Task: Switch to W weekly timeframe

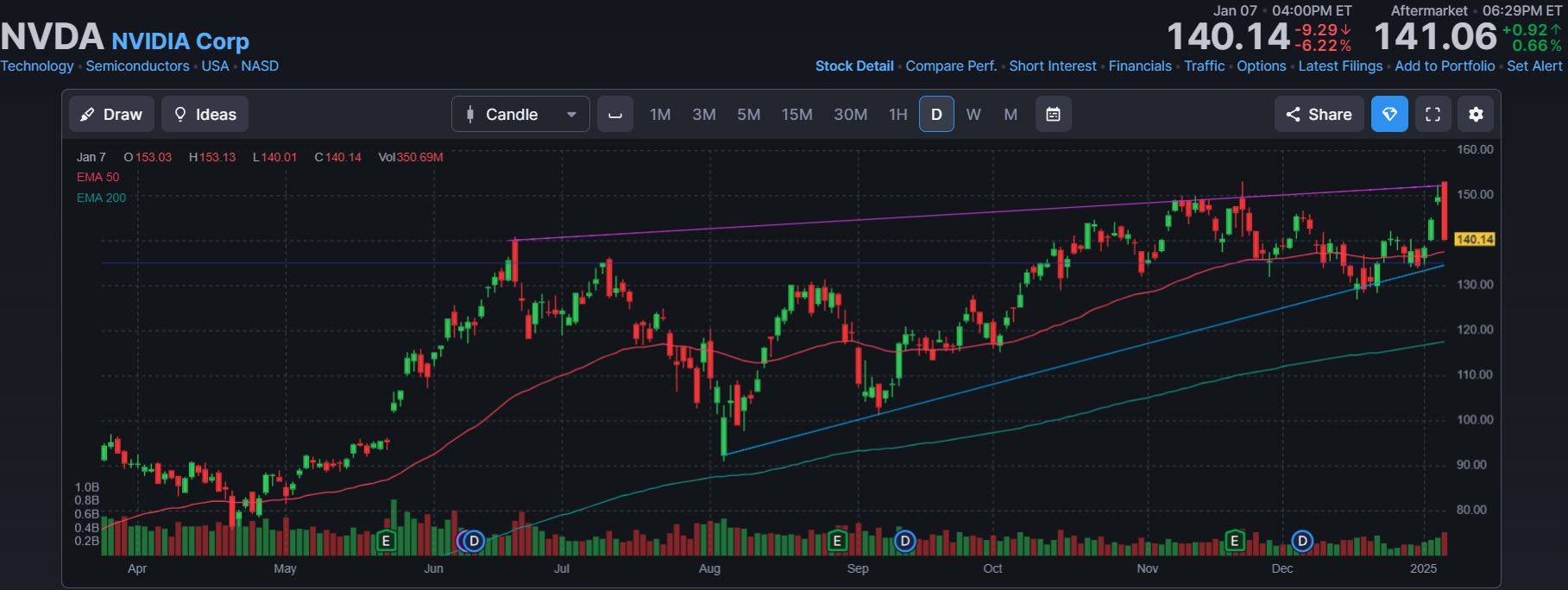Action: click(x=973, y=114)
